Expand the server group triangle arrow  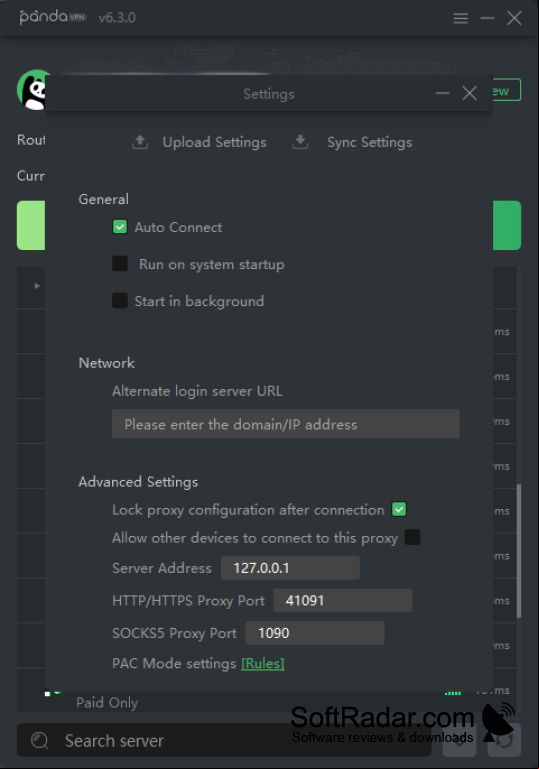[x=37, y=285]
